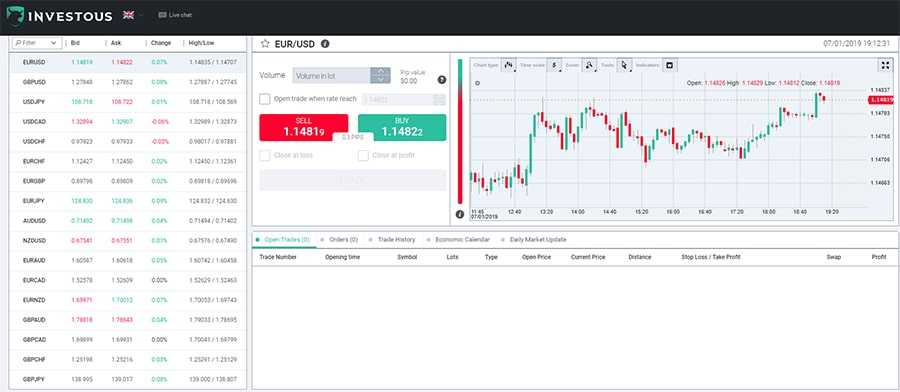
Task: Adjust volume with the stepper arrows
Action: 381,75
